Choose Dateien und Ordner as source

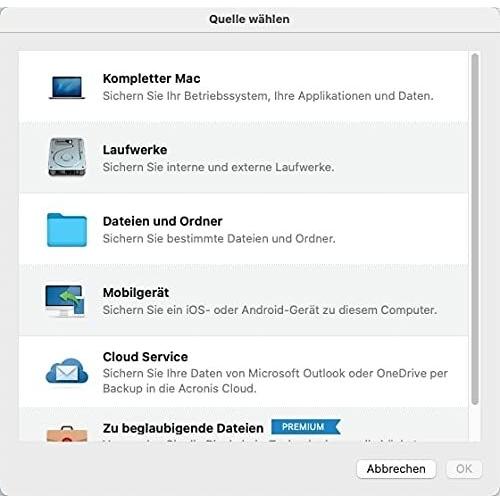243,229
